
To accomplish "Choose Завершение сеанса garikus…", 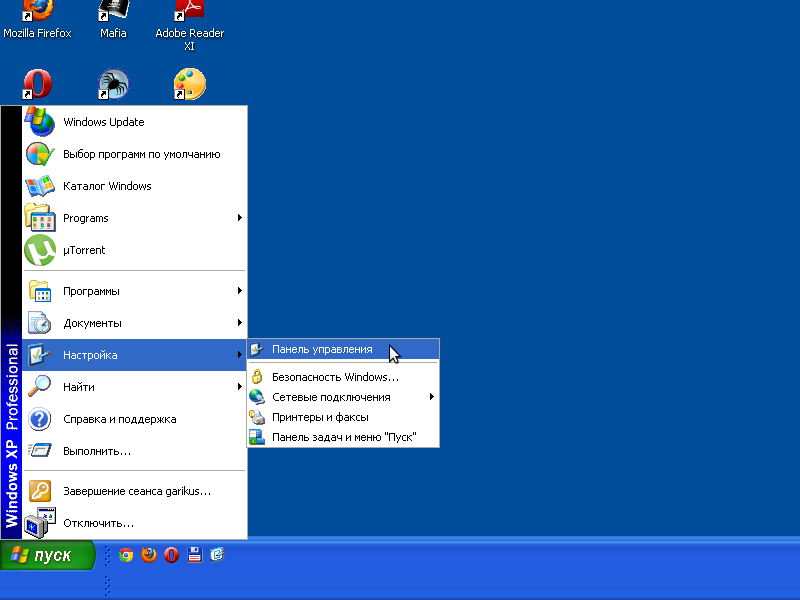I will click(135, 491).
